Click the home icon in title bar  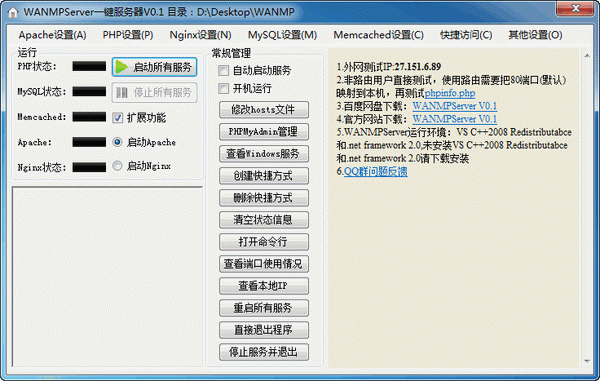point(13,12)
